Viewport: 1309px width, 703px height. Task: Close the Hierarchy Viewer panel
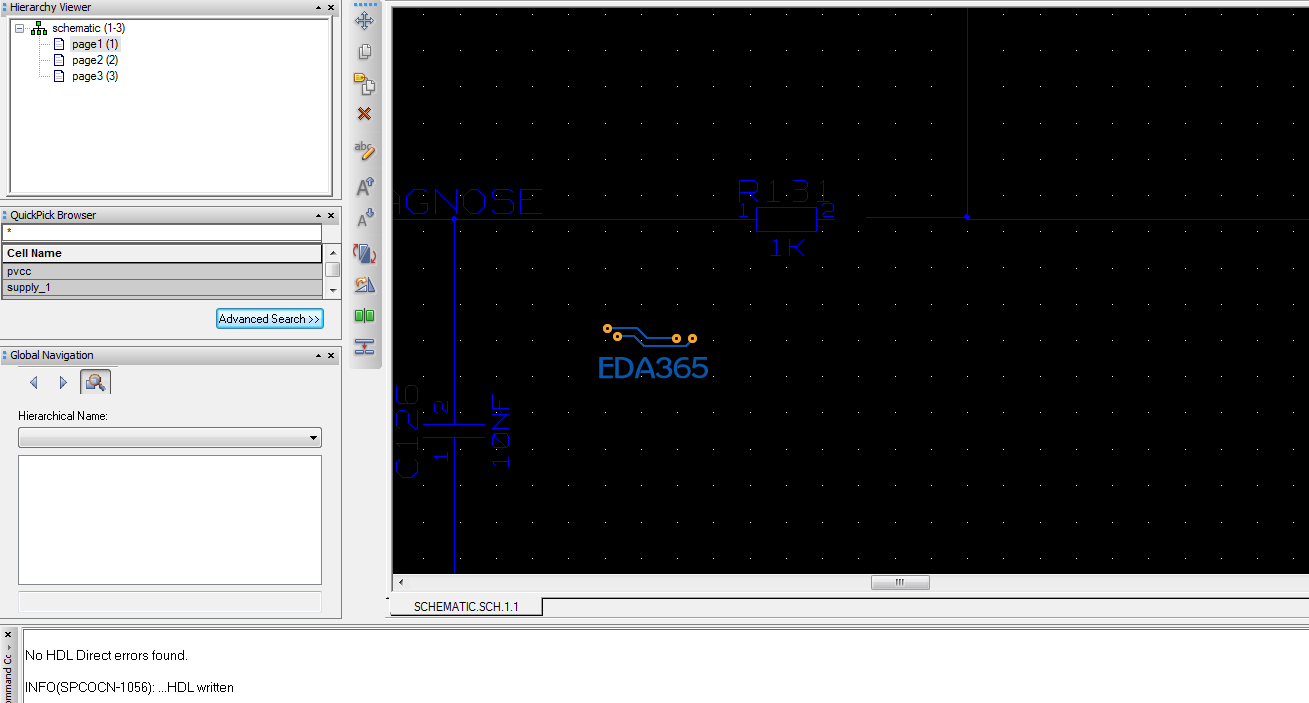pyautogui.click(x=331, y=7)
